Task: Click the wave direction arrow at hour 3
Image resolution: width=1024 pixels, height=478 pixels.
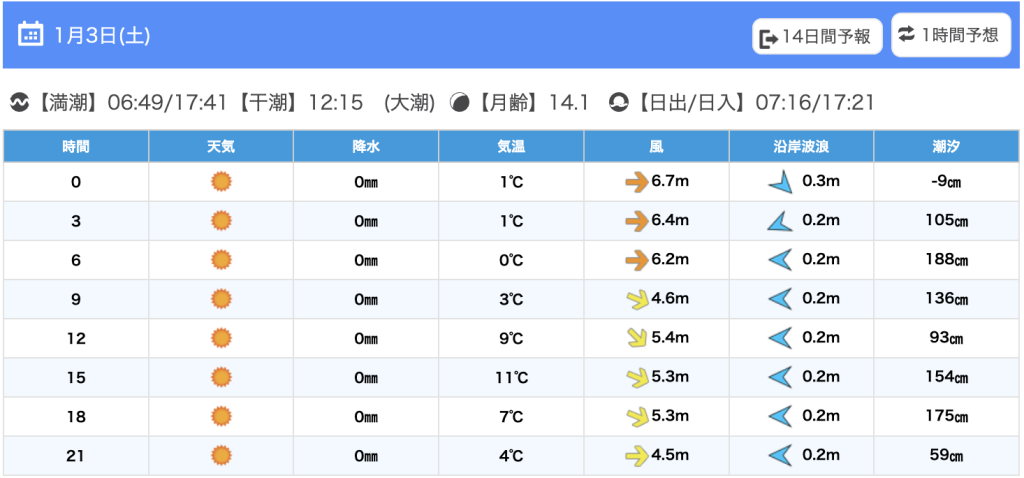Action: (x=780, y=221)
